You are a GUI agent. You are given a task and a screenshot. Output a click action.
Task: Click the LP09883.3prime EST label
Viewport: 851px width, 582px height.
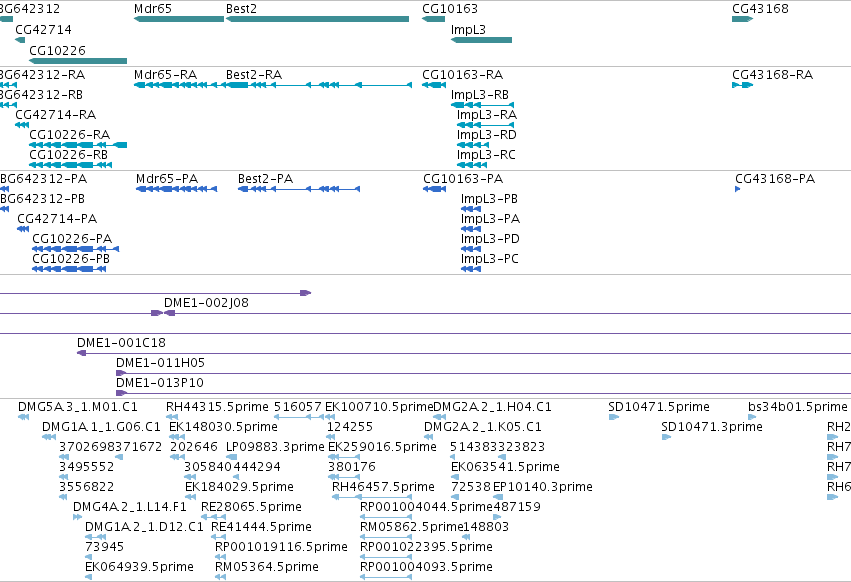click(x=275, y=447)
